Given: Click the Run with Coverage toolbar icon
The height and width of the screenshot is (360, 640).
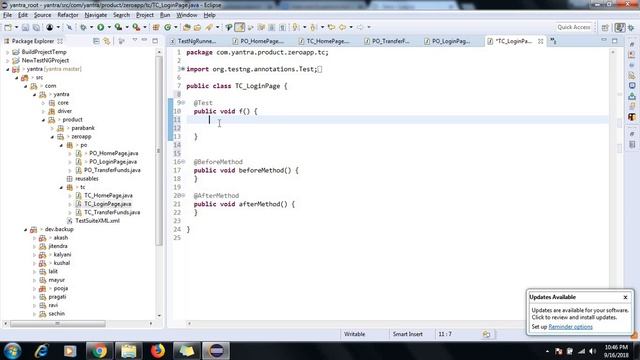Looking at the screenshot, I should (x=118, y=27).
